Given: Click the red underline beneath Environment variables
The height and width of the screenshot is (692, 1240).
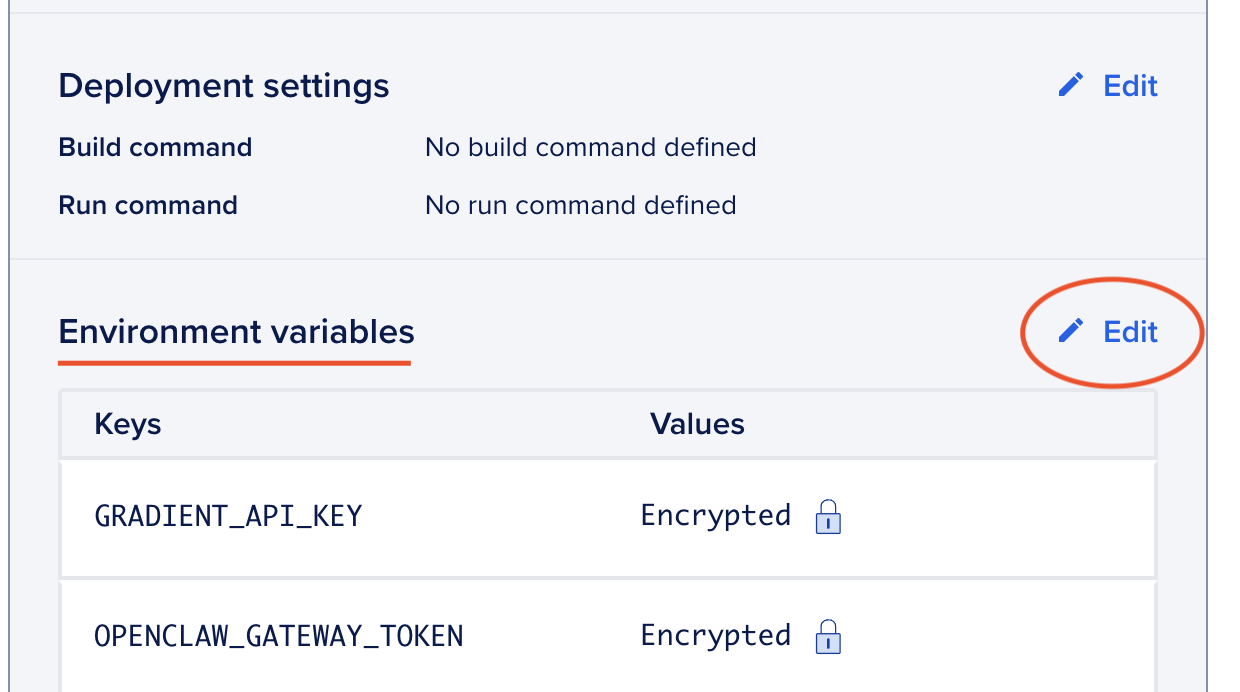Looking at the screenshot, I should [235, 362].
